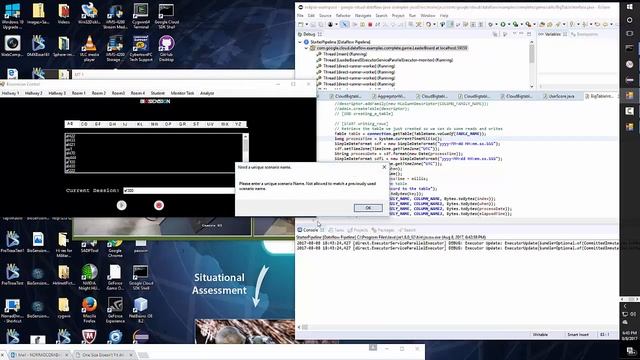The image size is (640, 360).
Task: Click the Camera thumbnail below session window
Action: [x=163, y=227]
